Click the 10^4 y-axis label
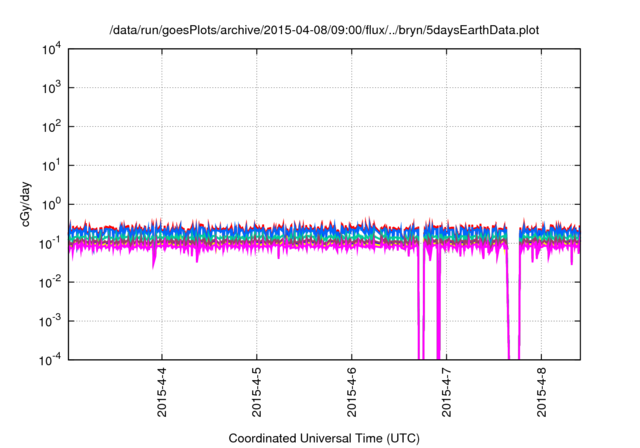Screen dimensions: 640x448 click(x=52, y=49)
